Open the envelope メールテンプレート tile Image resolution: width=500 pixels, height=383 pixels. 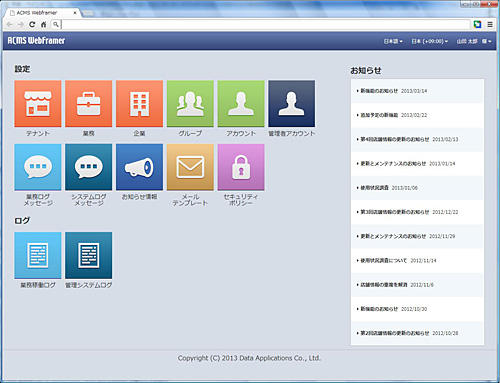(190, 167)
